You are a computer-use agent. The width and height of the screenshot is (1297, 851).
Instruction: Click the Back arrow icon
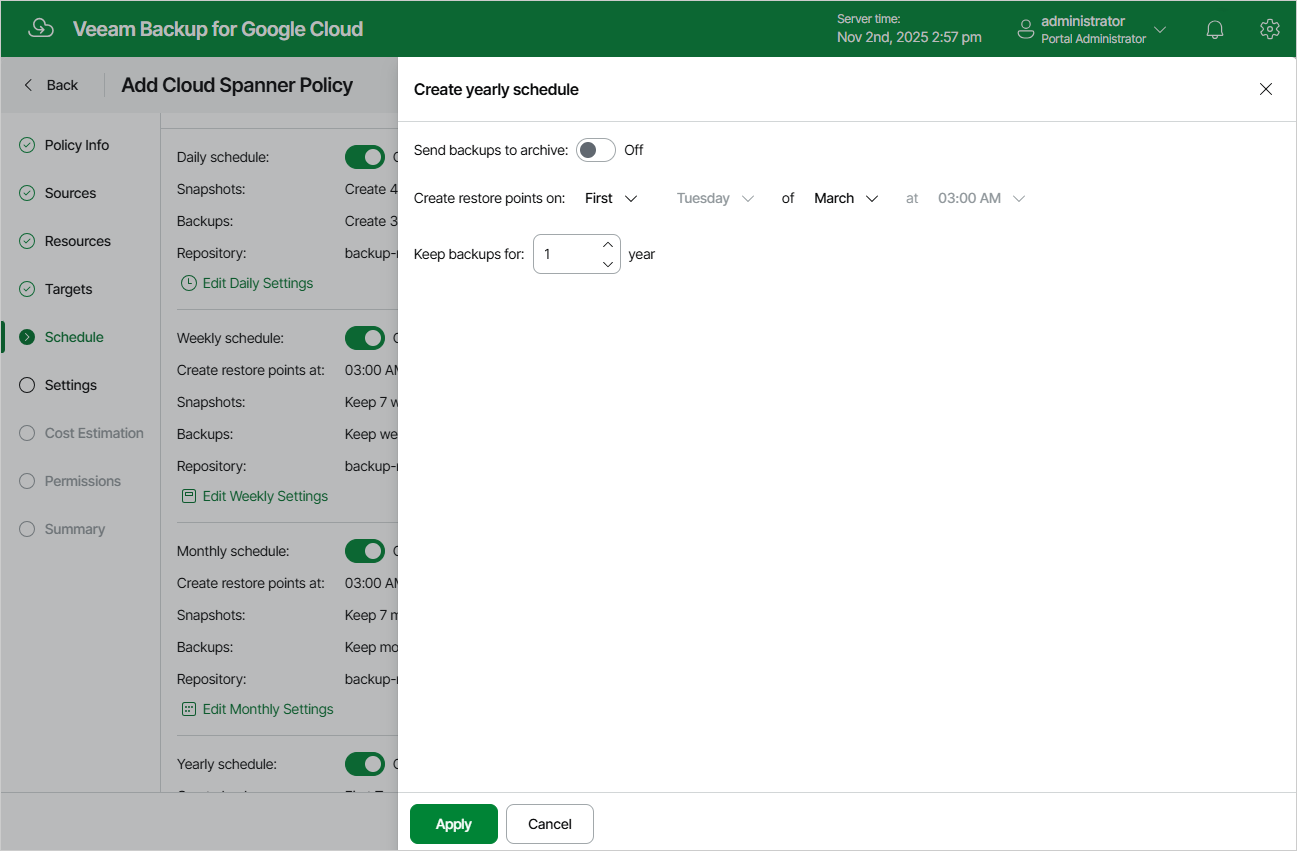pyautogui.click(x=28, y=85)
